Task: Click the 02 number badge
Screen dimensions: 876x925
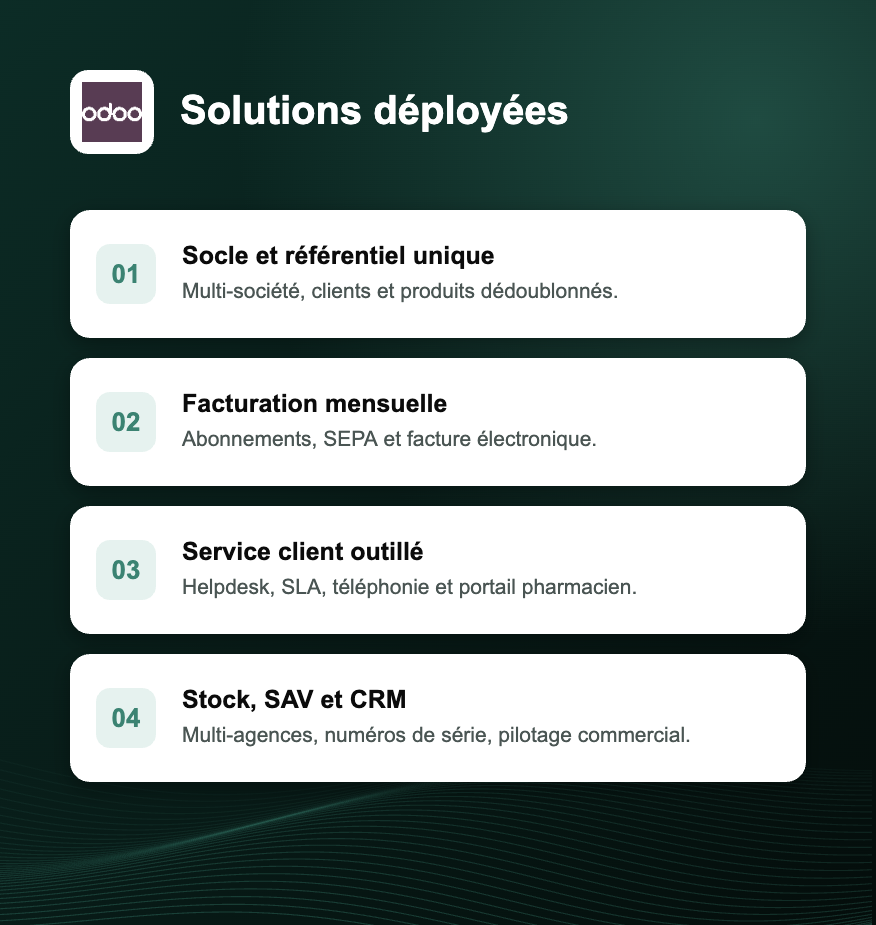Action: tap(126, 422)
